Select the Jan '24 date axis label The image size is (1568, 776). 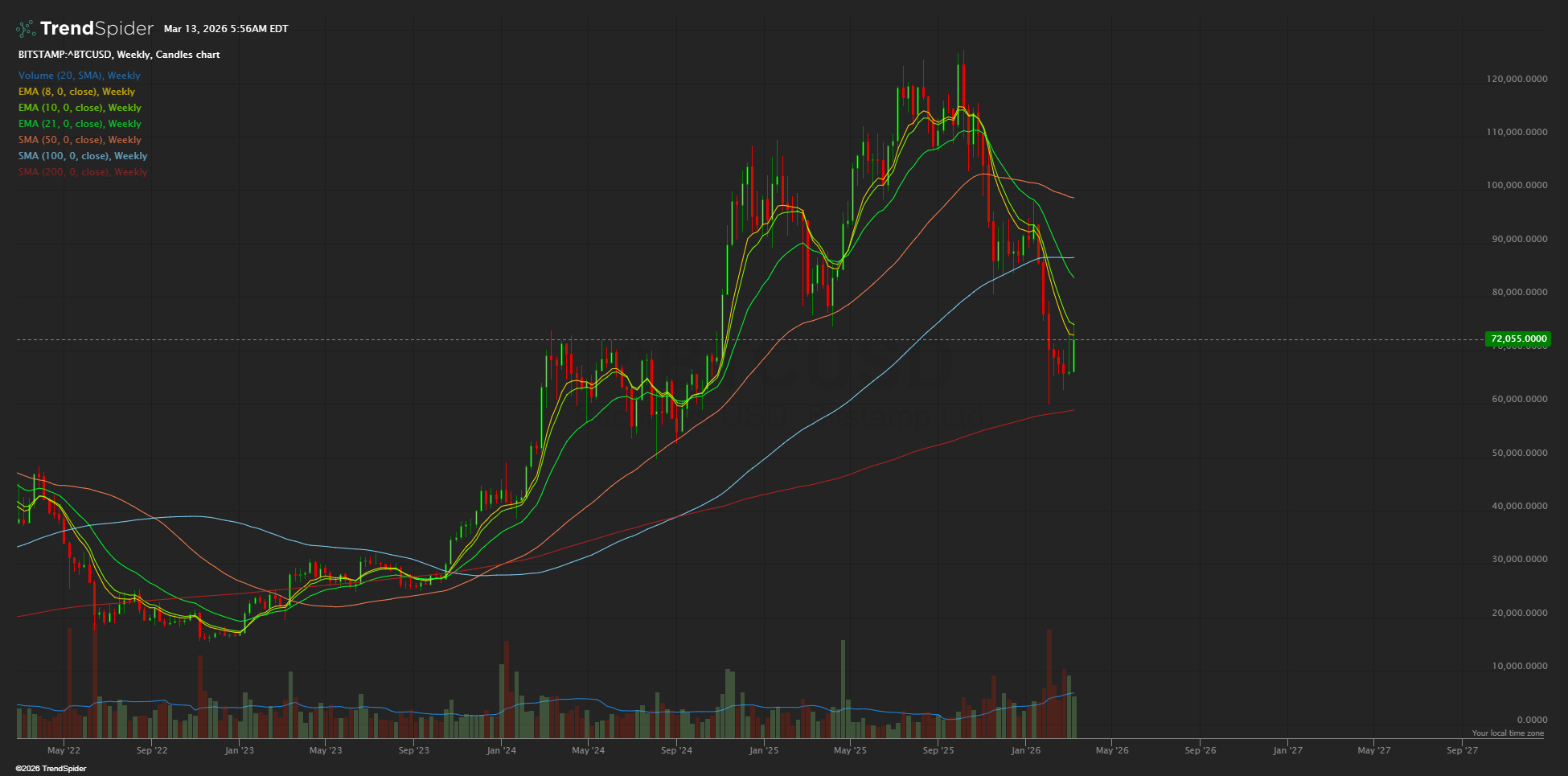501,750
